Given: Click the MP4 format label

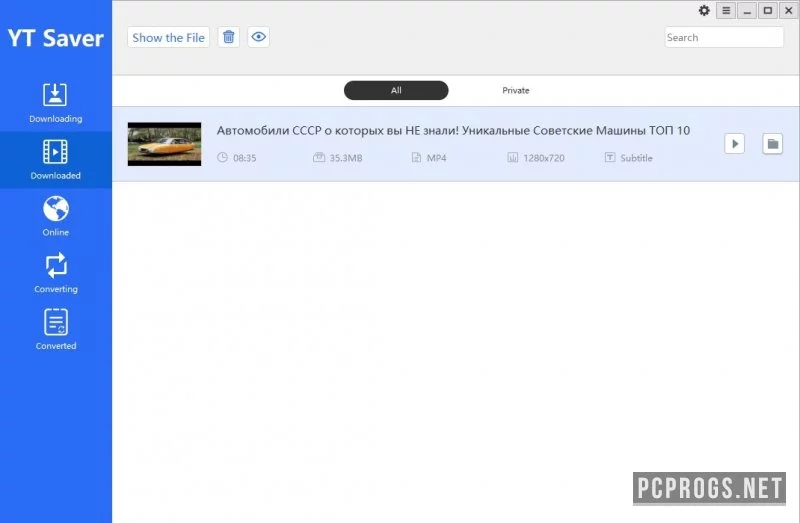Looking at the screenshot, I should coord(436,158).
